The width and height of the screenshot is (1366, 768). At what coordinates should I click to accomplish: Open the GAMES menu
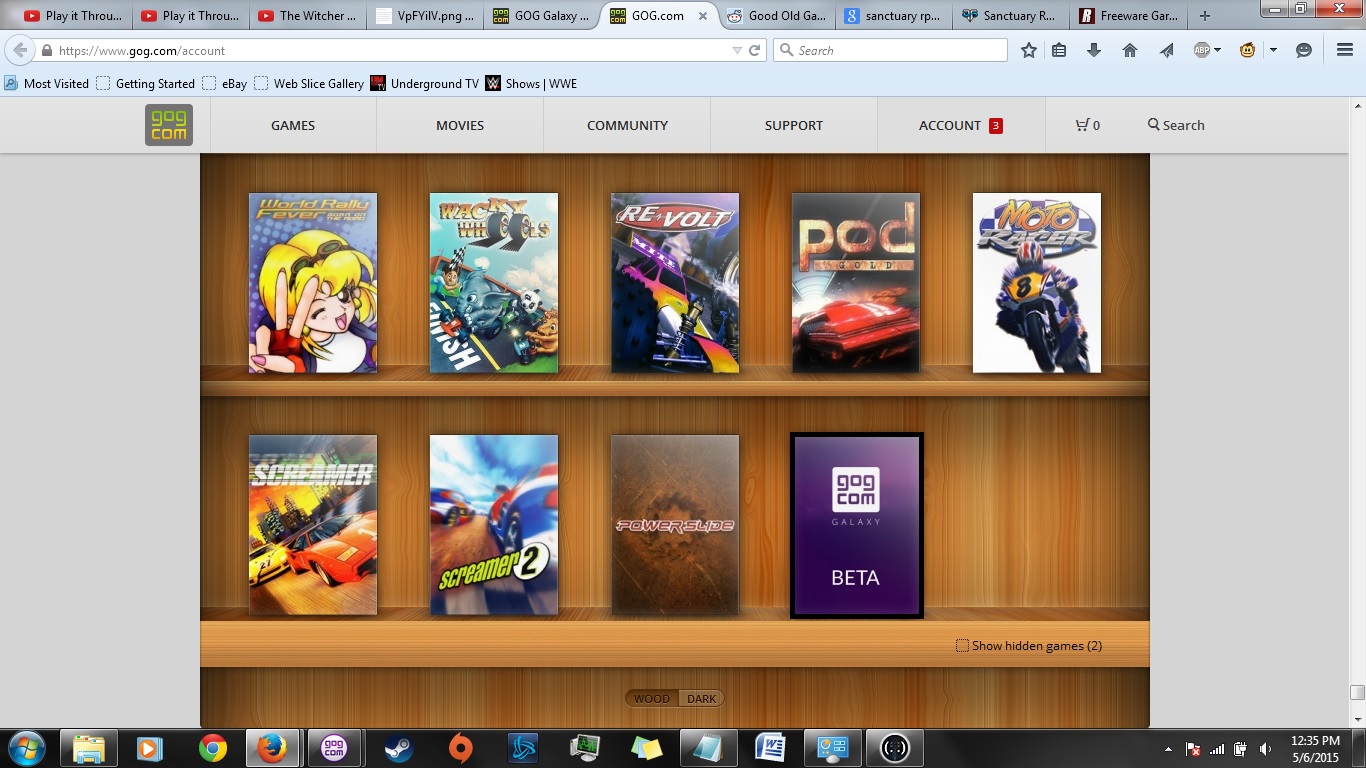pos(293,125)
